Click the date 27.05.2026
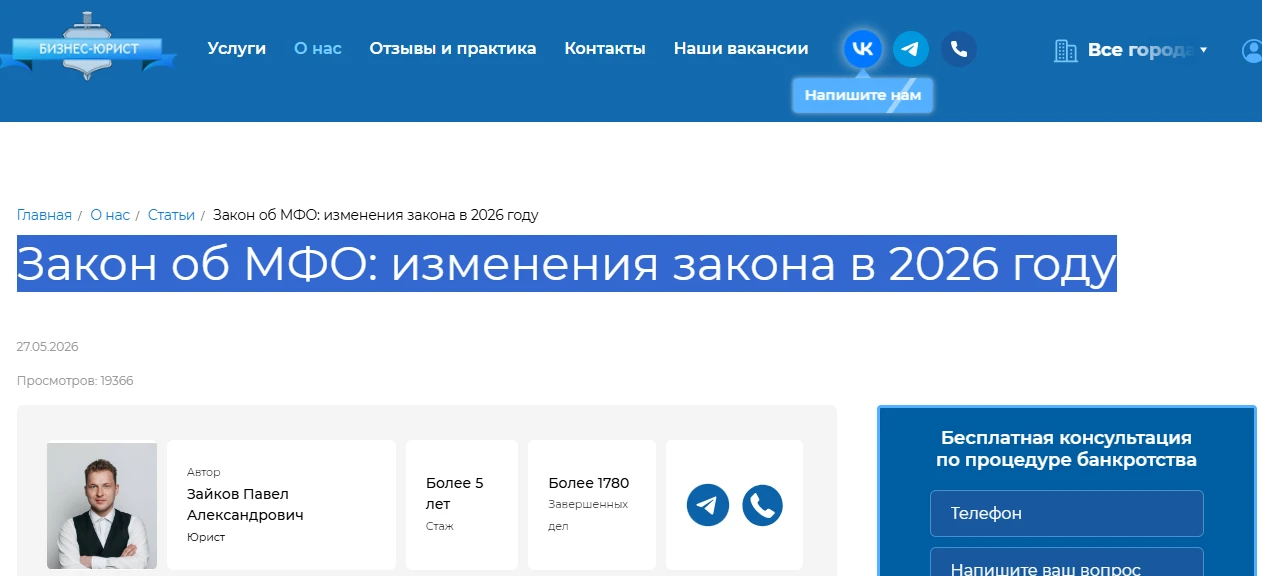Image resolution: width=1262 pixels, height=576 pixels. pos(48,347)
